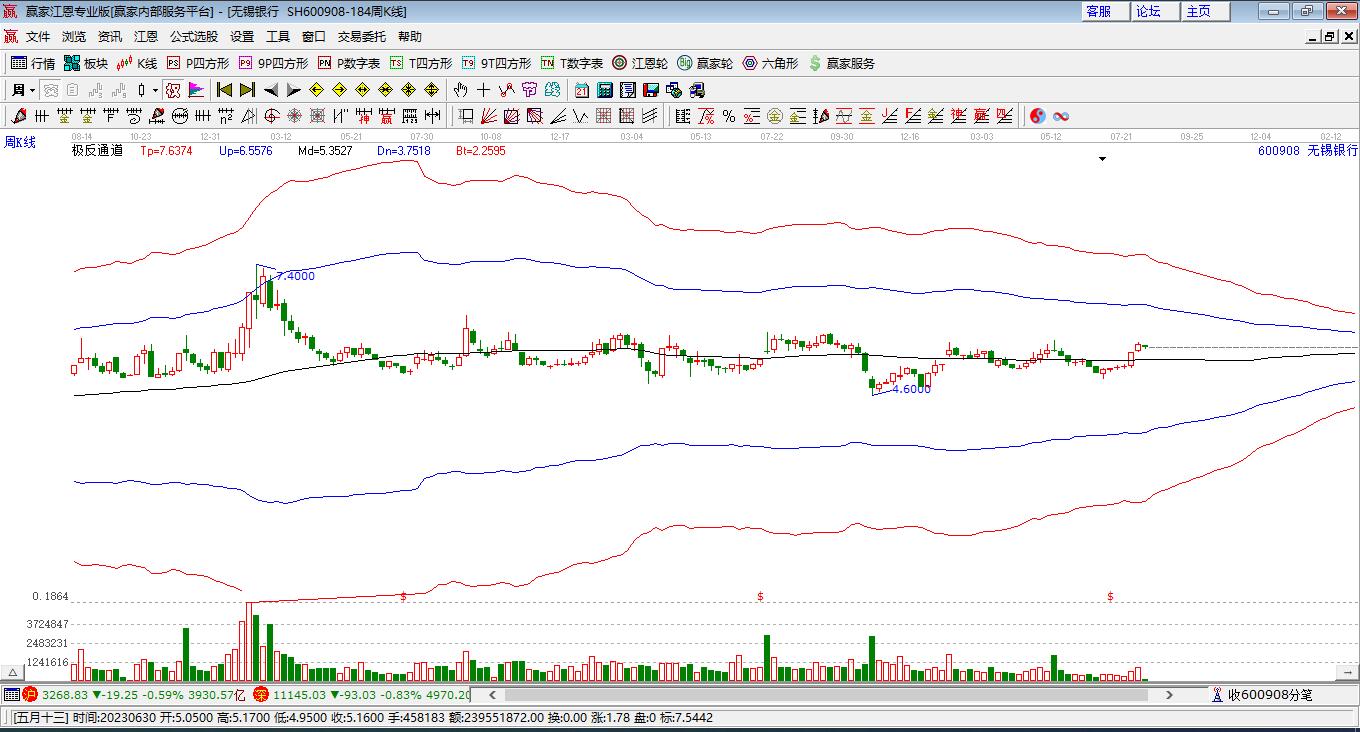This screenshot has height=732, width=1360.
Task: Select the hand pan tool
Action: 460,90
